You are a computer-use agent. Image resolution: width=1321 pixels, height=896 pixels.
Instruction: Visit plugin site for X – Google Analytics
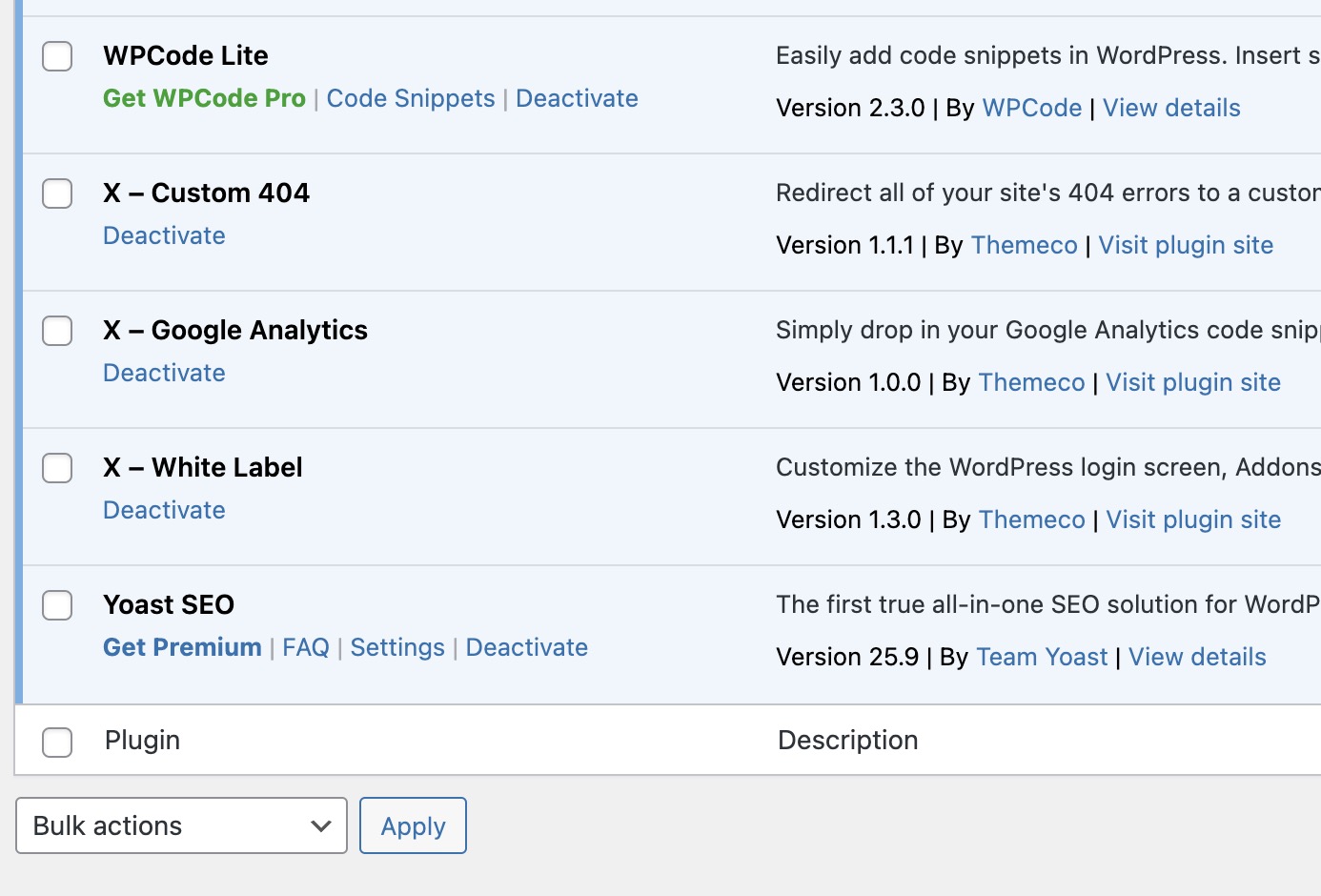tap(1193, 382)
